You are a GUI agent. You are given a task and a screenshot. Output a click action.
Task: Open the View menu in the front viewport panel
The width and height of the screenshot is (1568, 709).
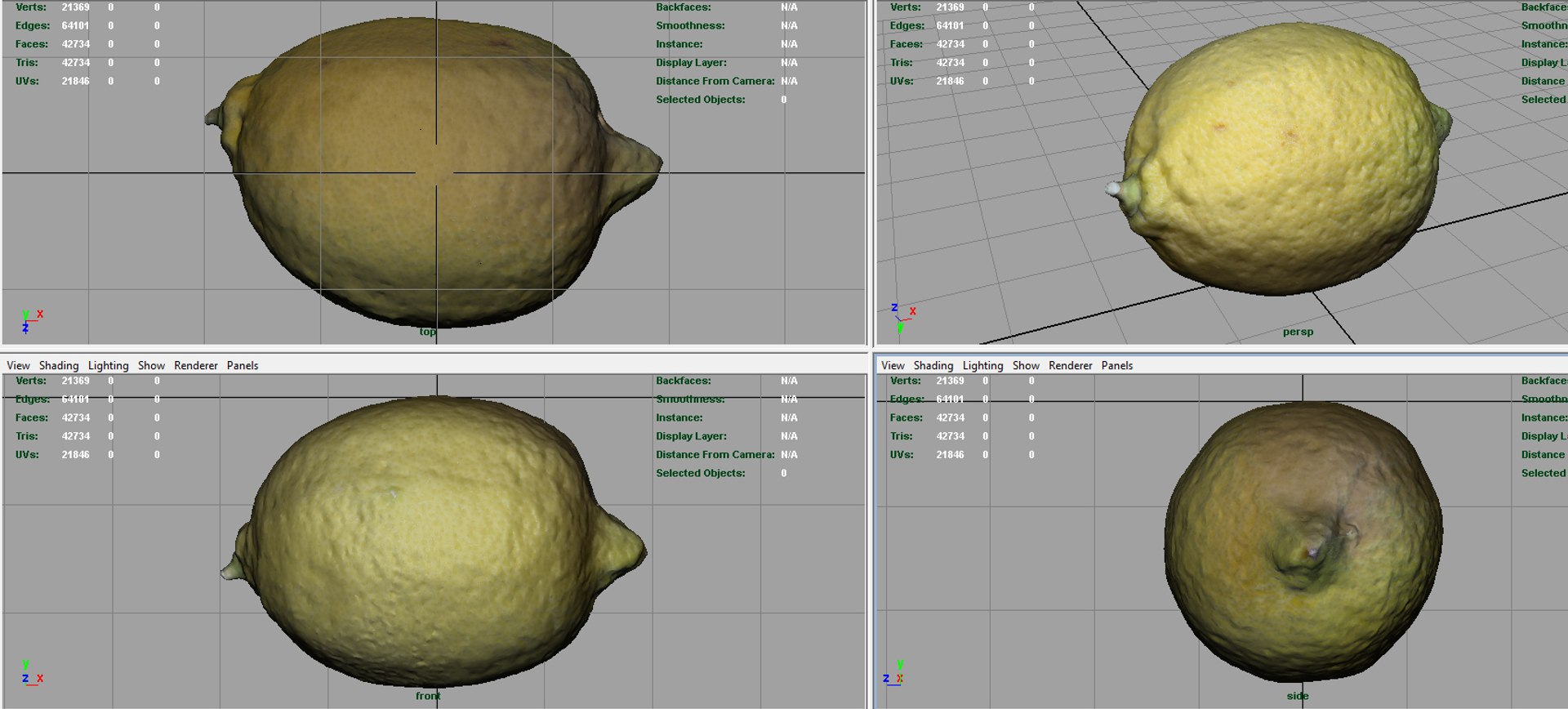18,365
